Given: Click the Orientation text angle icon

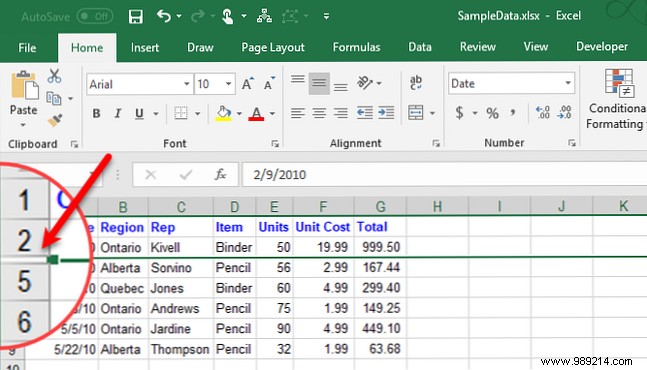Looking at the screenshot, I should click(x=365, y=83).
